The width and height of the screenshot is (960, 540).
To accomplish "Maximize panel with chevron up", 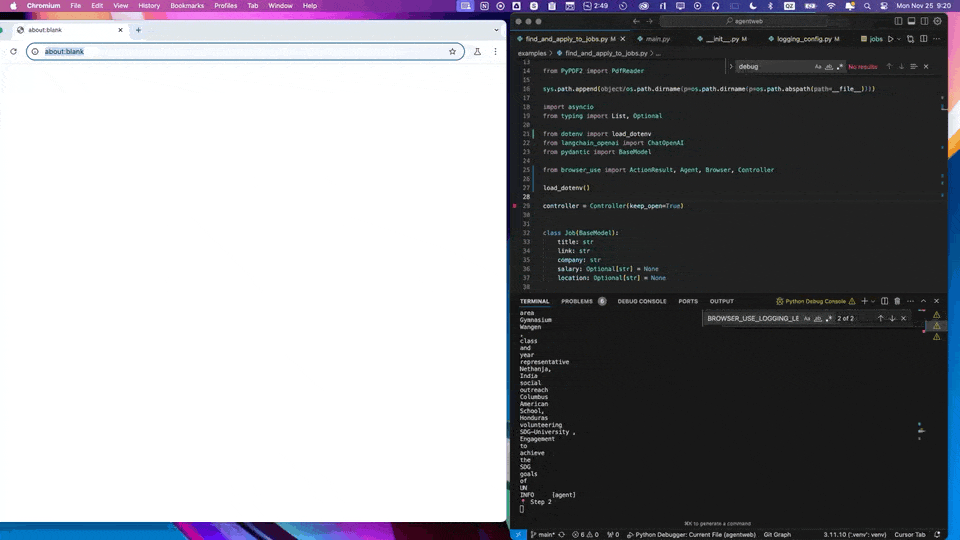I will coord(923,301).
